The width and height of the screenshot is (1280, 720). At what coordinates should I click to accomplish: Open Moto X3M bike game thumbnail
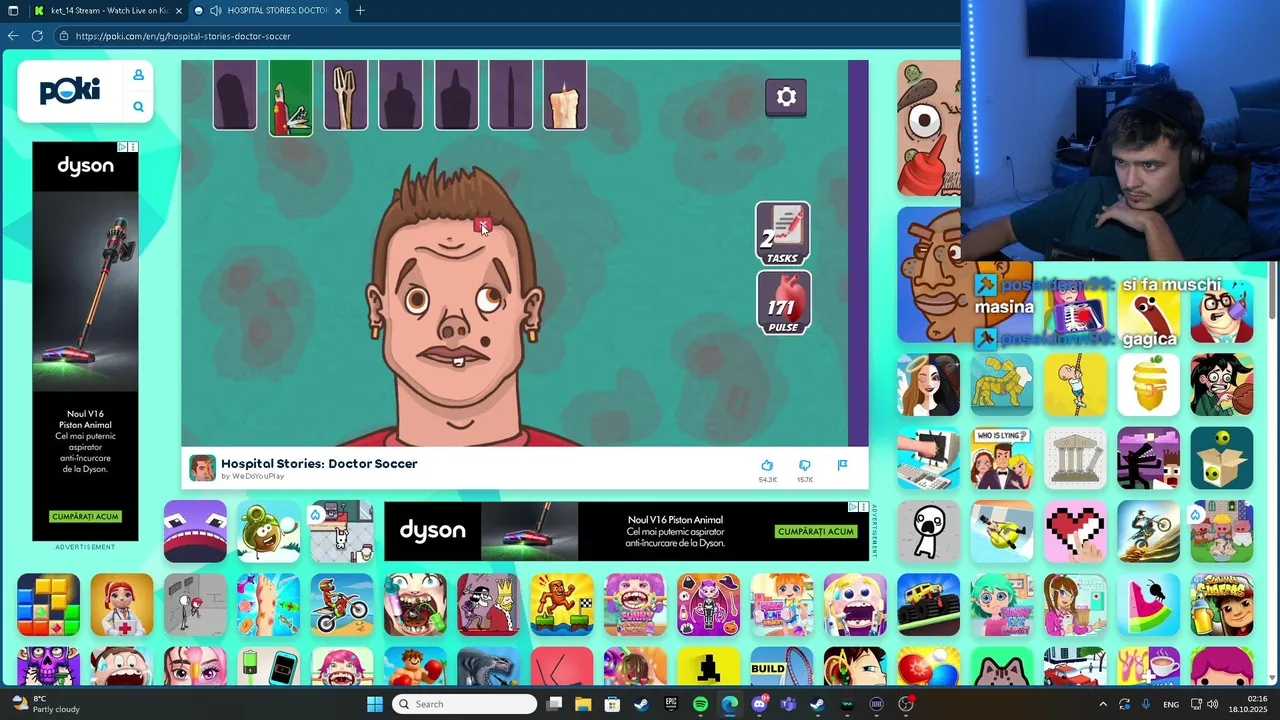pyautogui.click(x=342, y=605)
